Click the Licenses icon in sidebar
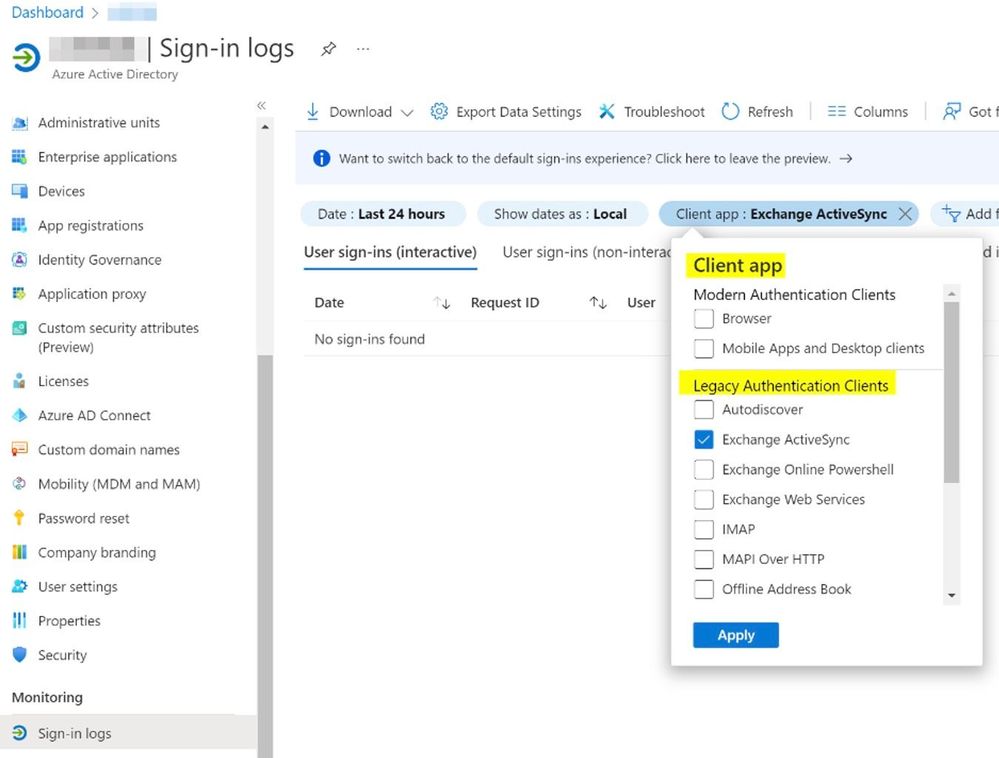The image size is (999, 758). (20, 381)
